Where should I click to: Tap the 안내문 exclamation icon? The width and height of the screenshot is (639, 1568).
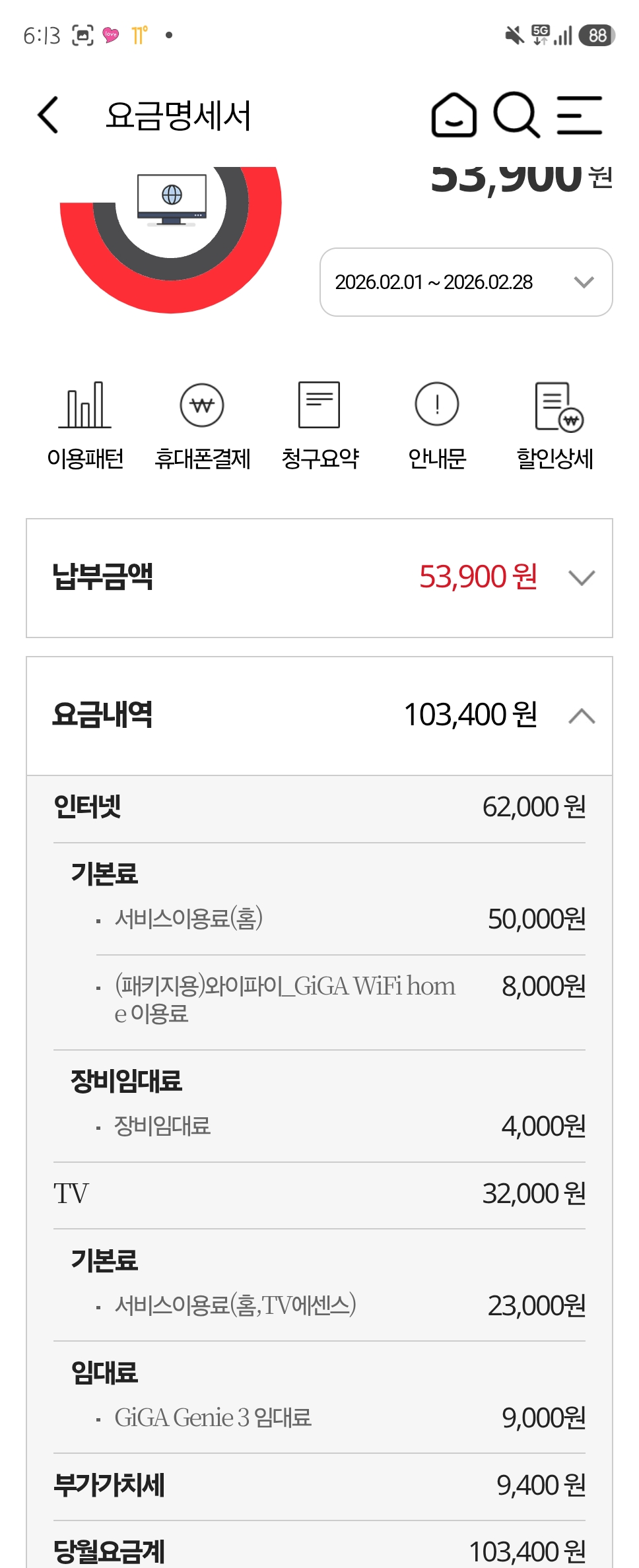437,405
